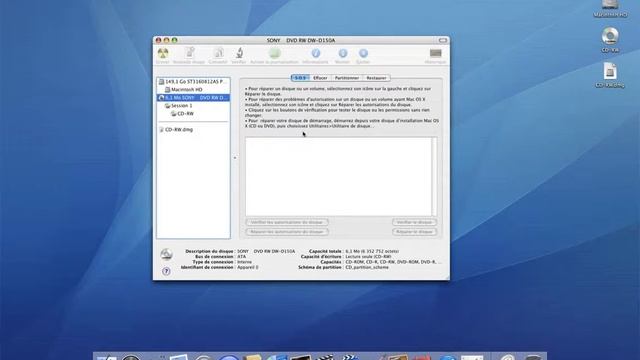Click Vérifier les autorisations du disque
The image size is (640, 360).
click(x=287, y=222)
